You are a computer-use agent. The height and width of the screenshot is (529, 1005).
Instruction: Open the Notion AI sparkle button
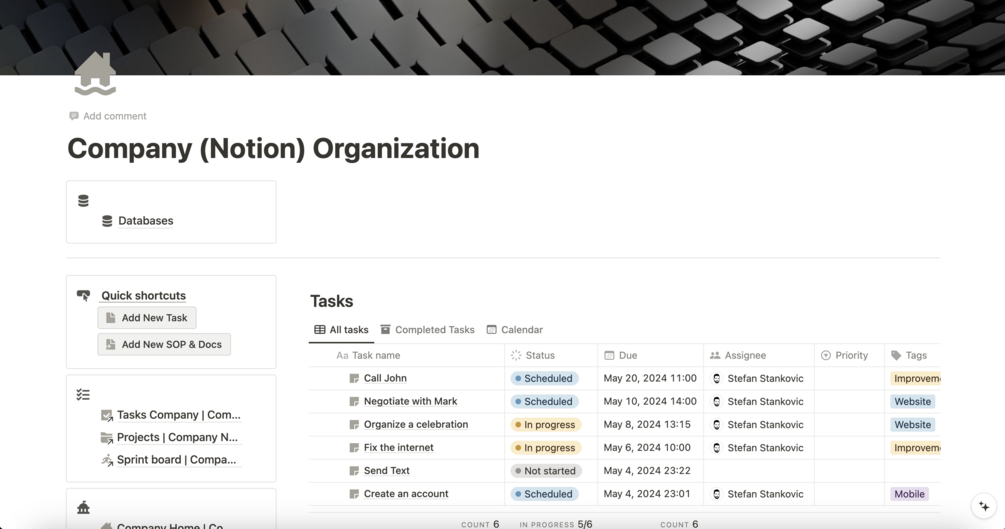(984, 506)
